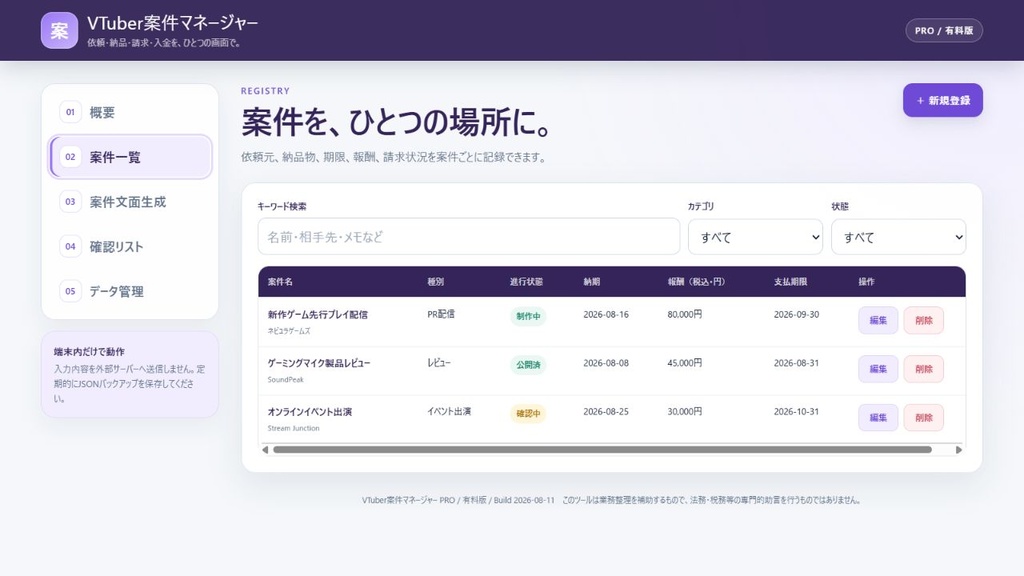The image size is (1024, 576).
Task: Click the 案件名 column header
Action: pyautogui.click(x=280, y=281)
